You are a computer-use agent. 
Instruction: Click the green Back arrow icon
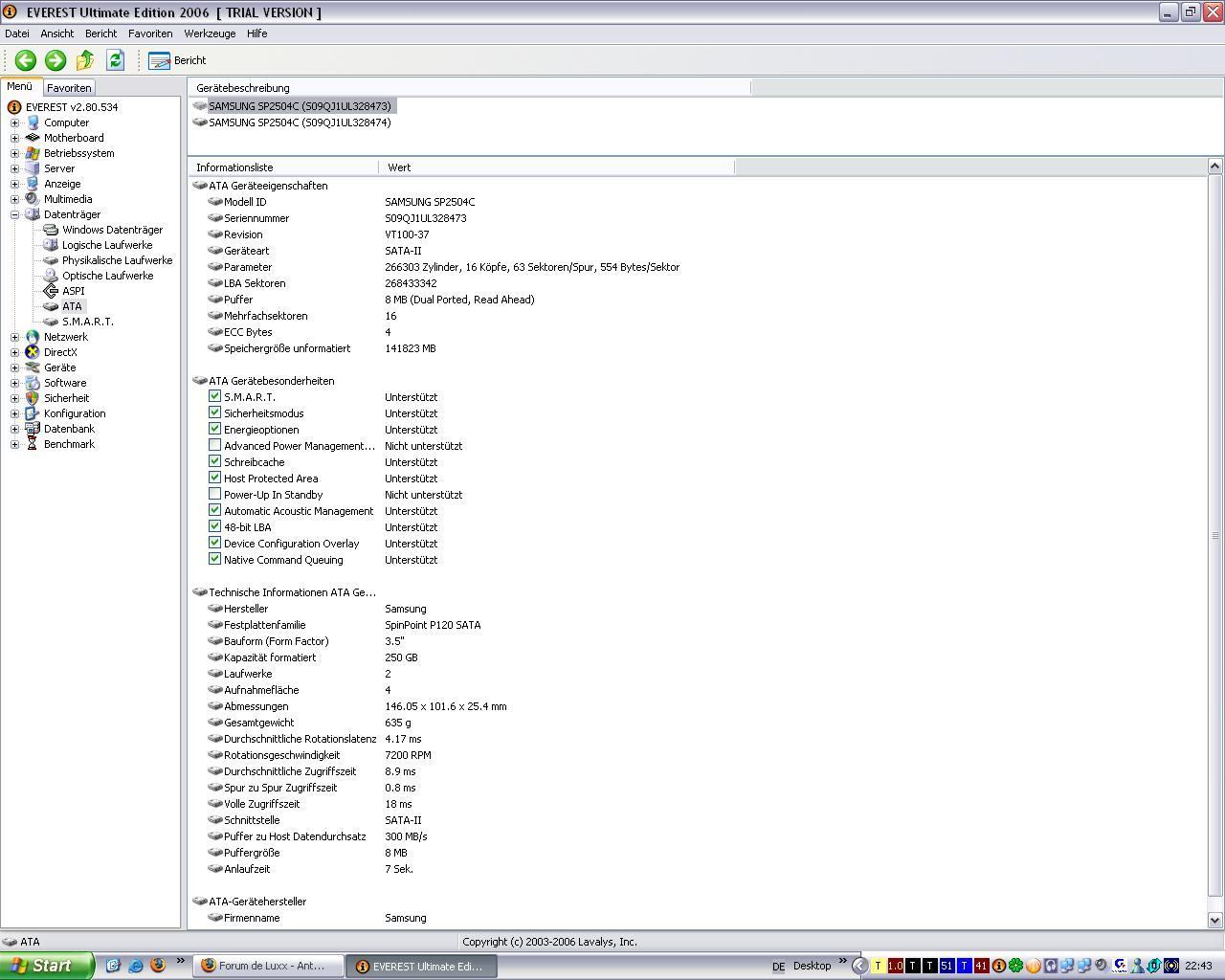pos(26,60)
